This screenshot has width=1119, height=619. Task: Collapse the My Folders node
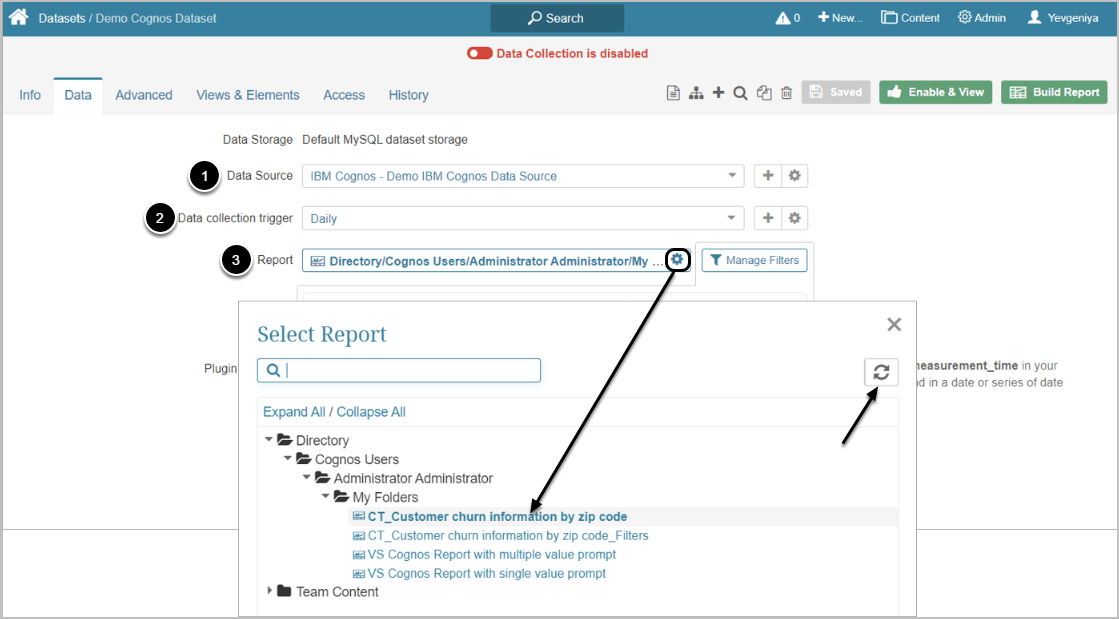pyautogui.click(x=325, y=496)
